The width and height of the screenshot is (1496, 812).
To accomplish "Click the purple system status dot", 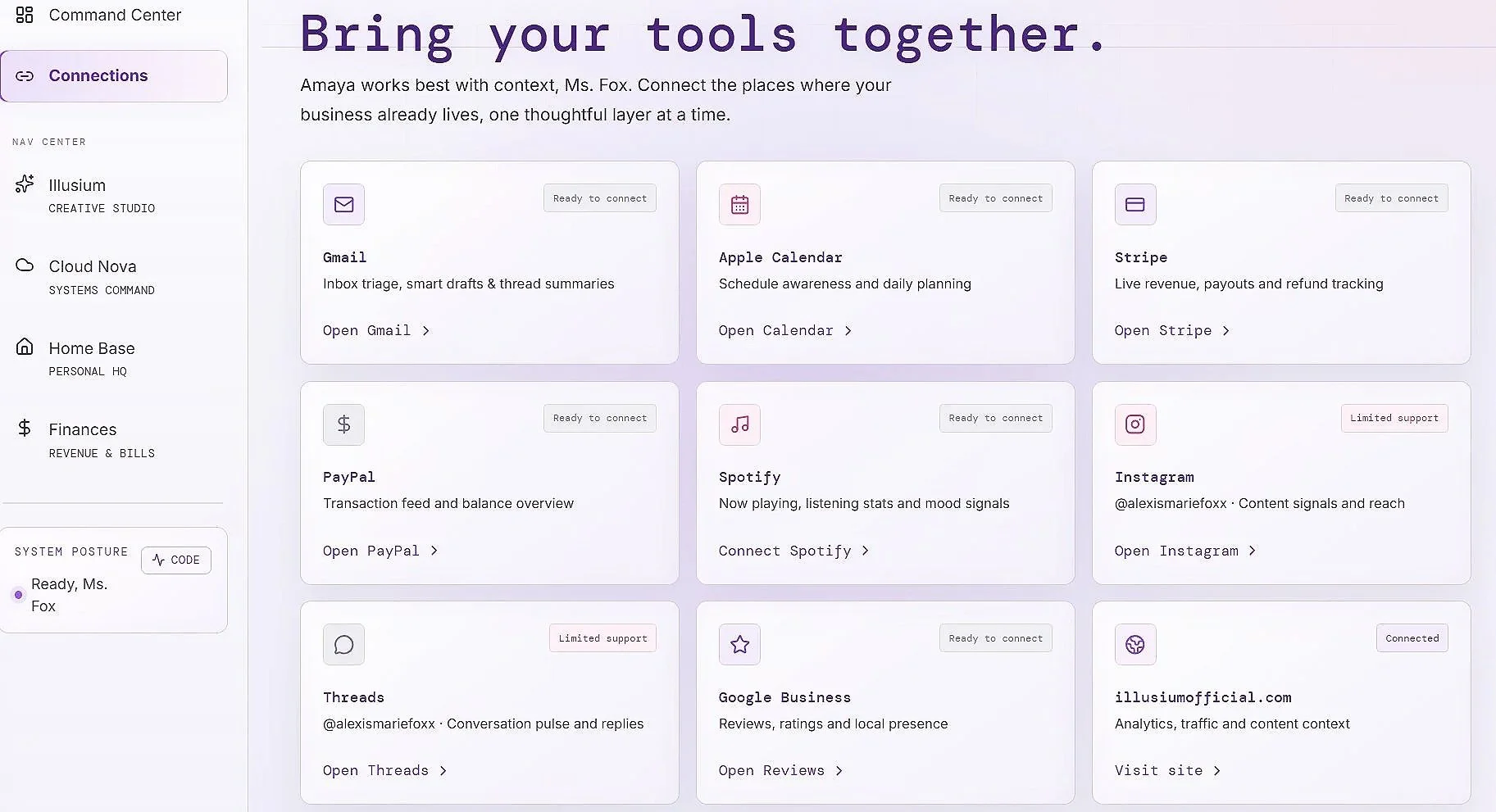I will tap(19, 595).
